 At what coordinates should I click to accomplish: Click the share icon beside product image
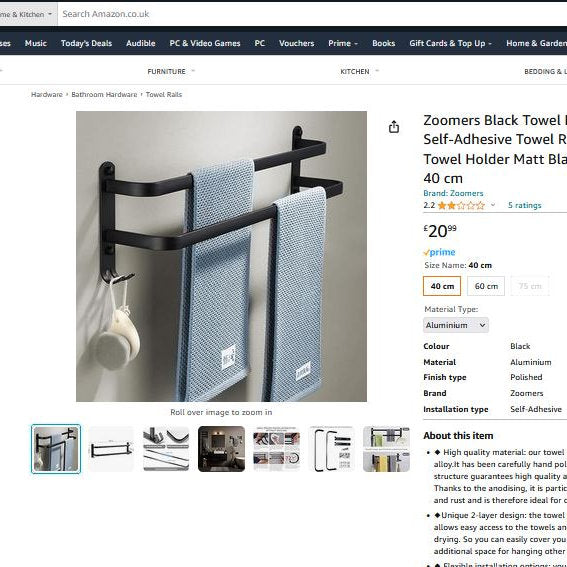tap(394, 127)
